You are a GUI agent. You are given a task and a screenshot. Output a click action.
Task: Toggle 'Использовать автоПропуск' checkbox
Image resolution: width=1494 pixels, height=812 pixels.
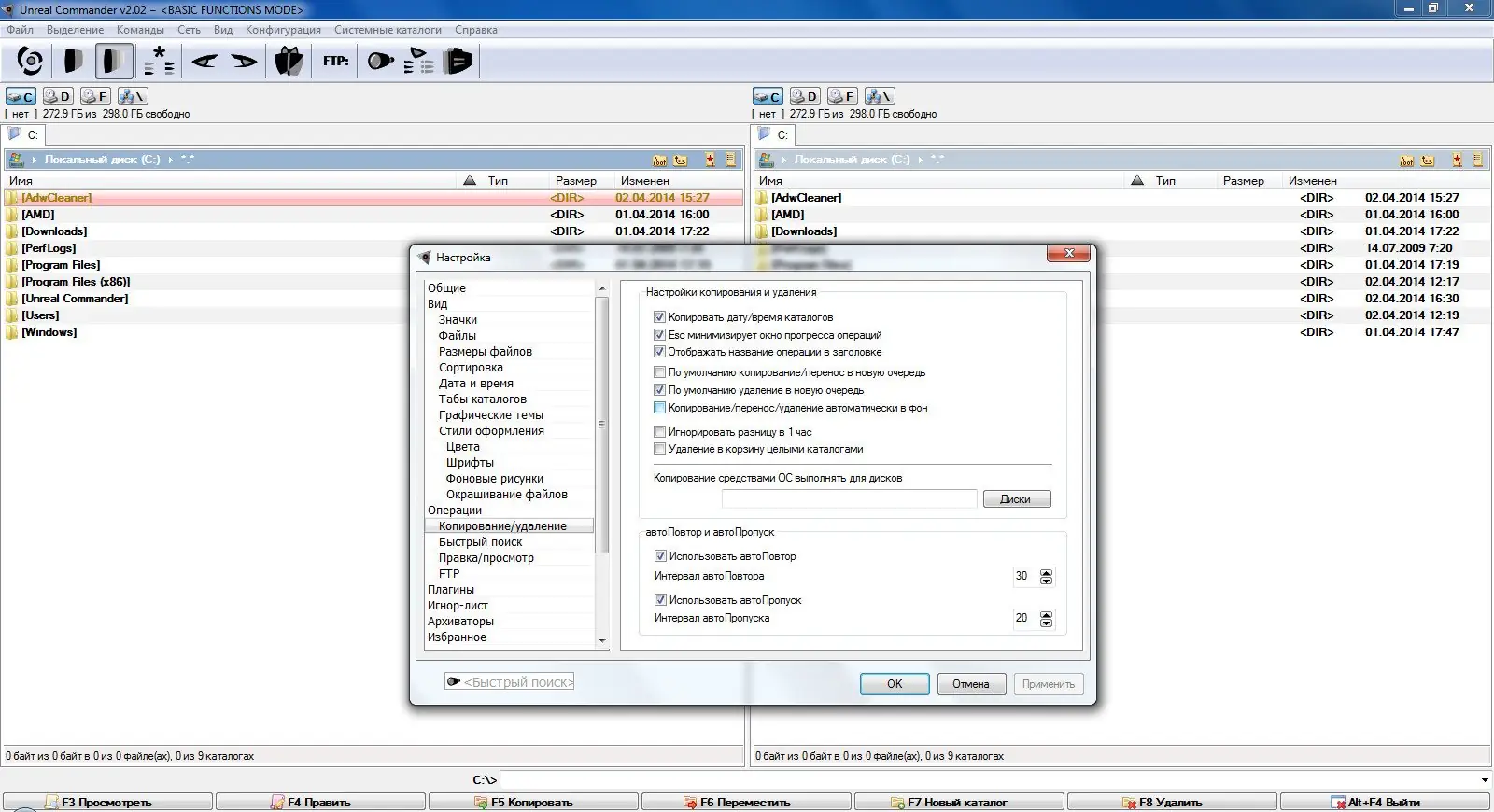[660, 600]
